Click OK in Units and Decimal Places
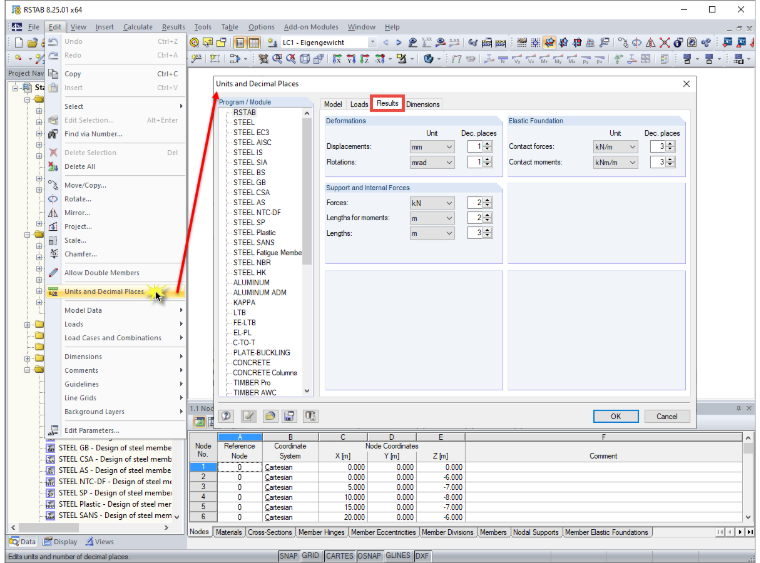 [616, 416]
